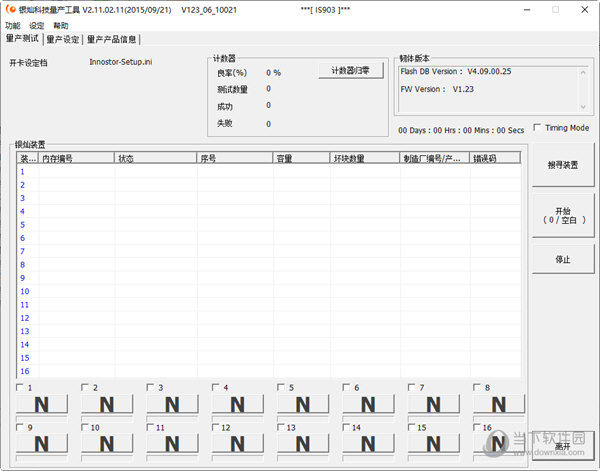Open the 设定 menu
This screenshot has width=600, height=471.
point(37,26)
